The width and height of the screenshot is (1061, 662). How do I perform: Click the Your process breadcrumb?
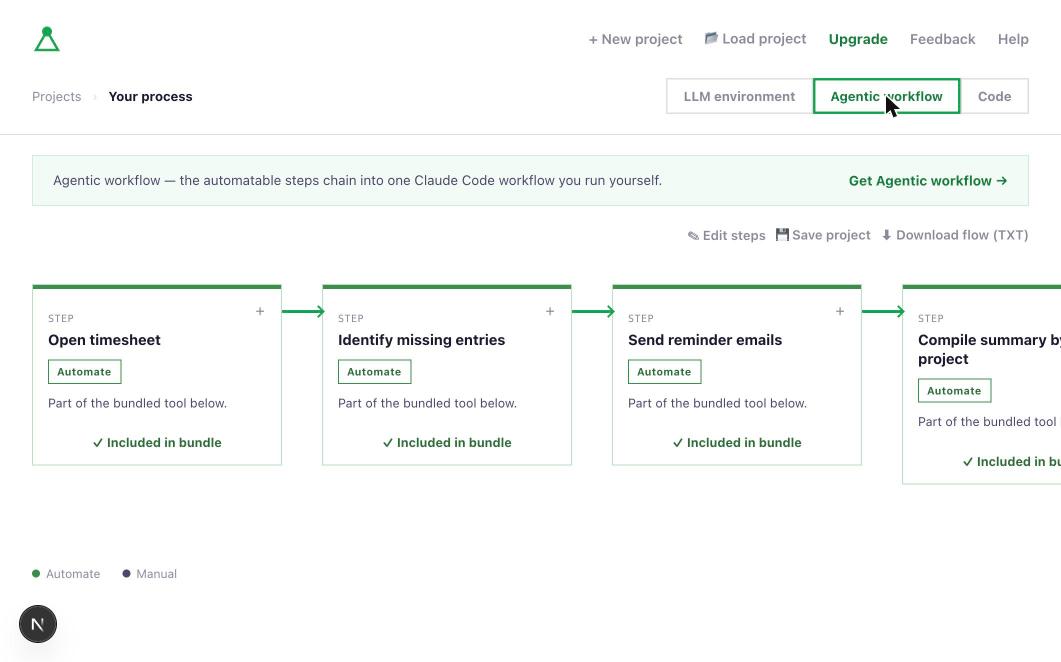(x=150, y=97)
